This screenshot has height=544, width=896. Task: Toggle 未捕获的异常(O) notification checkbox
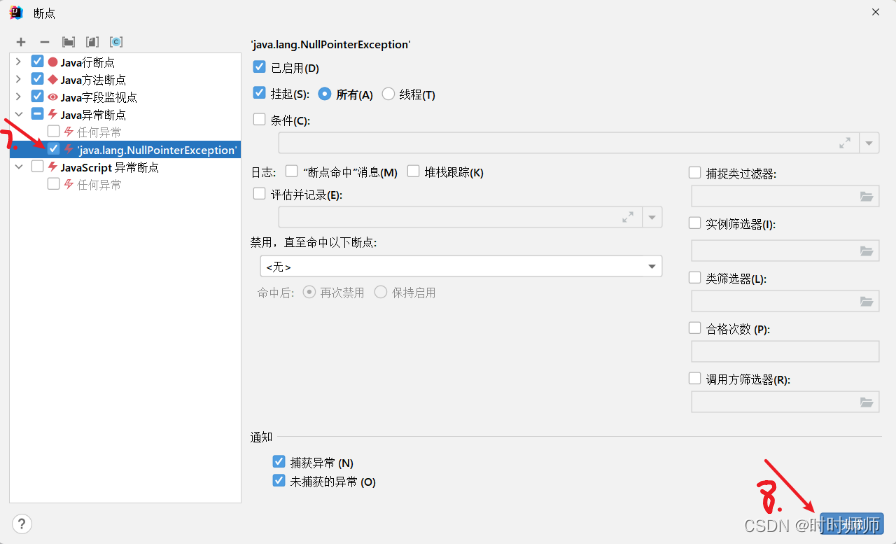coord(279,481)
